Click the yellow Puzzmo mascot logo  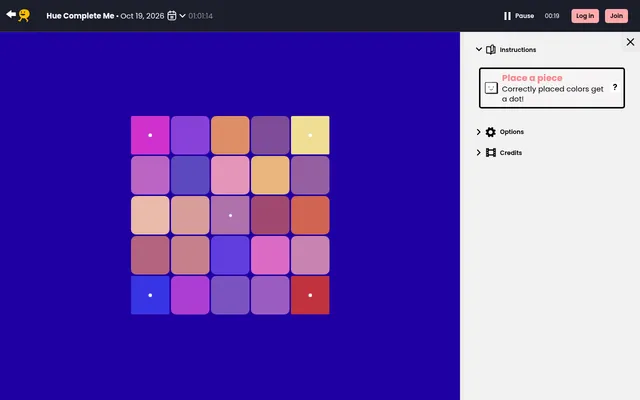(x=24, y=16)
